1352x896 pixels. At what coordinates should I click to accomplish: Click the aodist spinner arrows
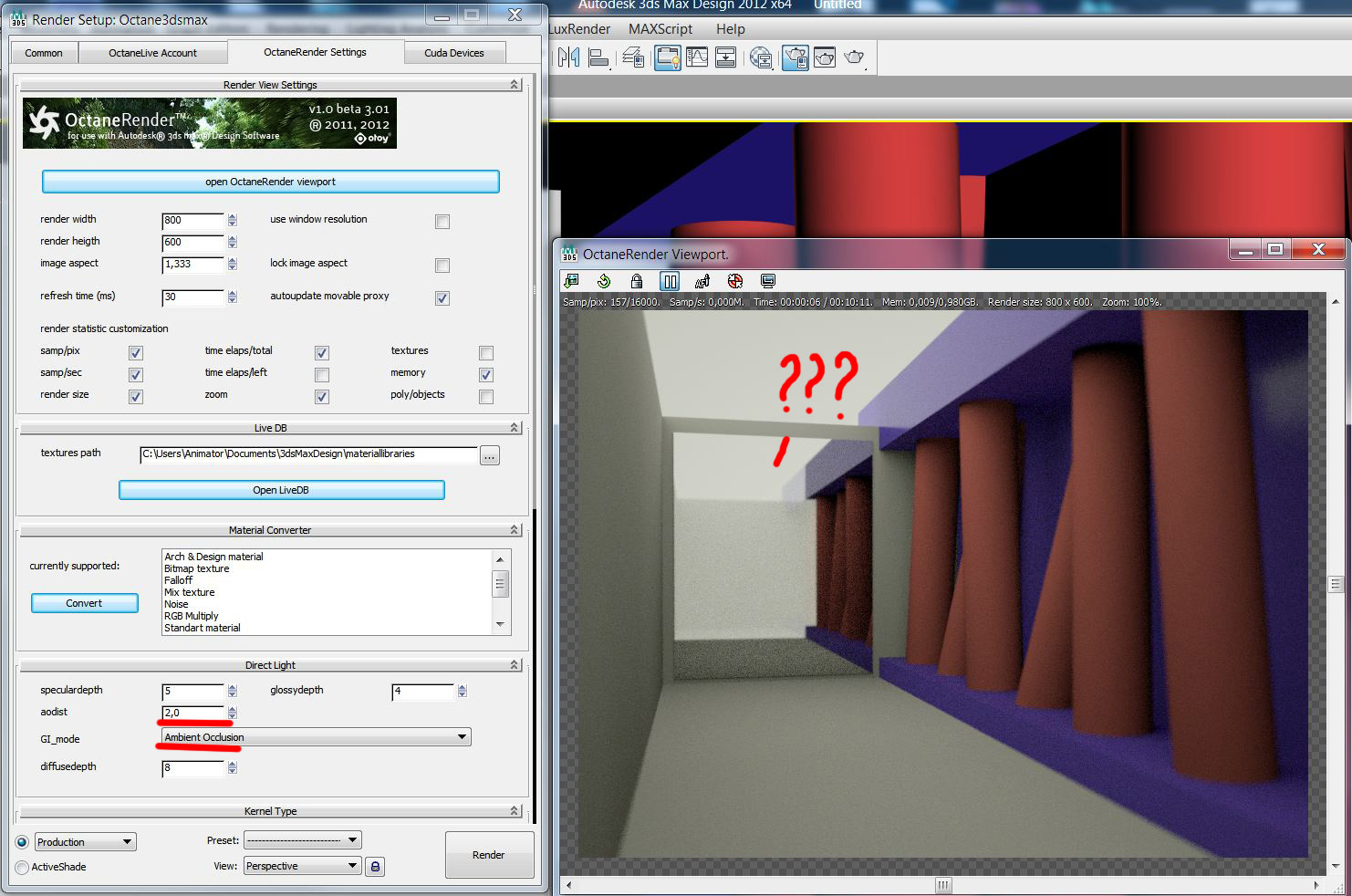coord(233,713)
